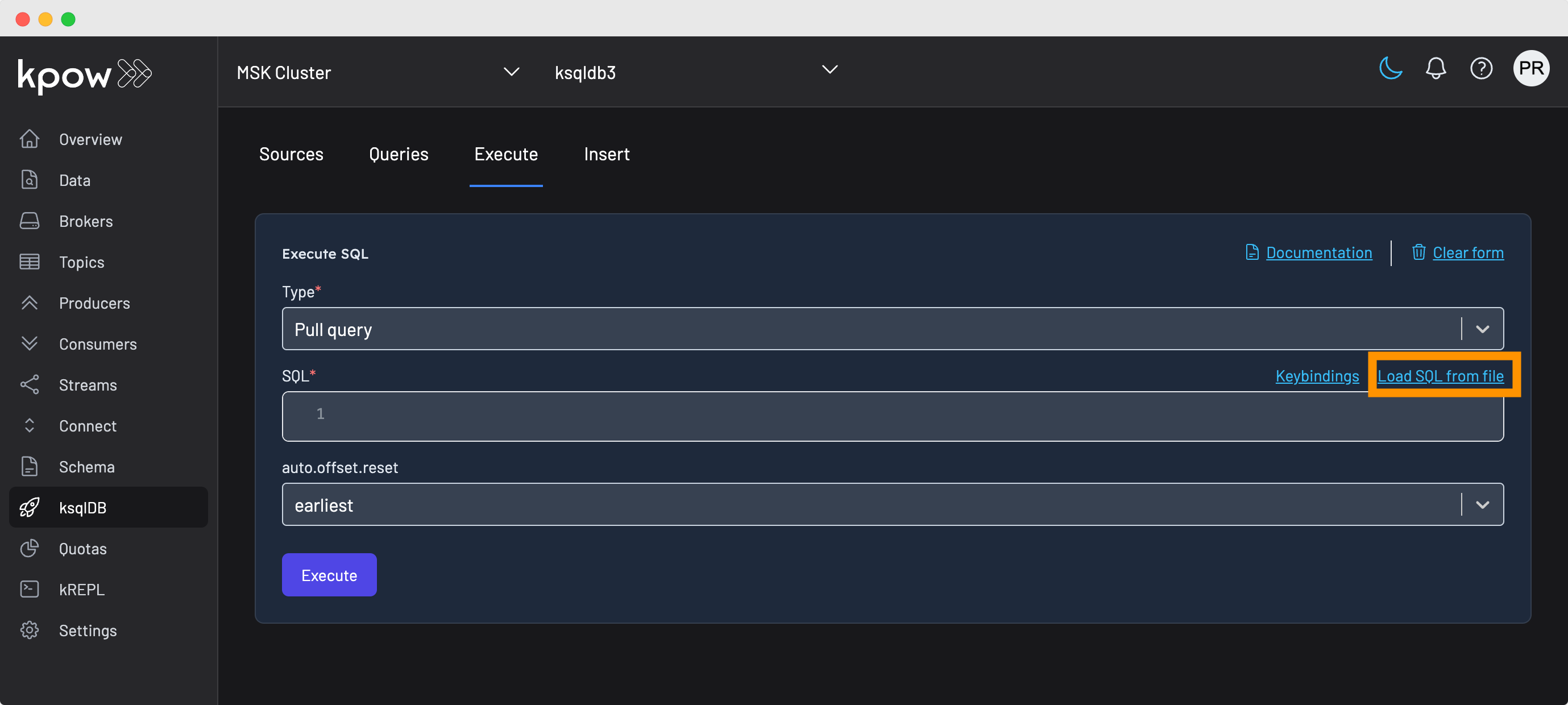Screen dimensions: 1568x705
Task: Navigate to Consumers using its sidebar icon
Action: [30, 343]
